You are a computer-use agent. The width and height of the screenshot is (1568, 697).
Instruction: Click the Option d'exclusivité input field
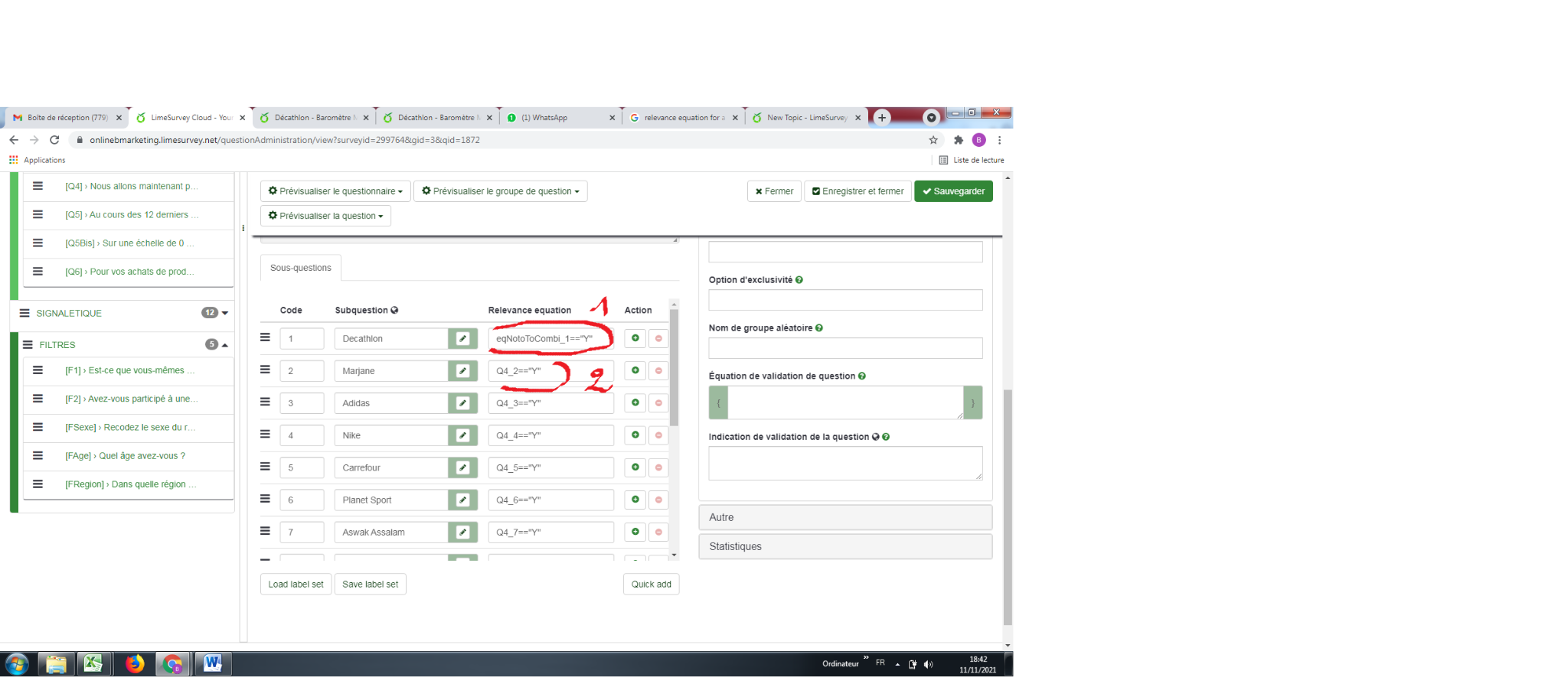click(845, 300)
